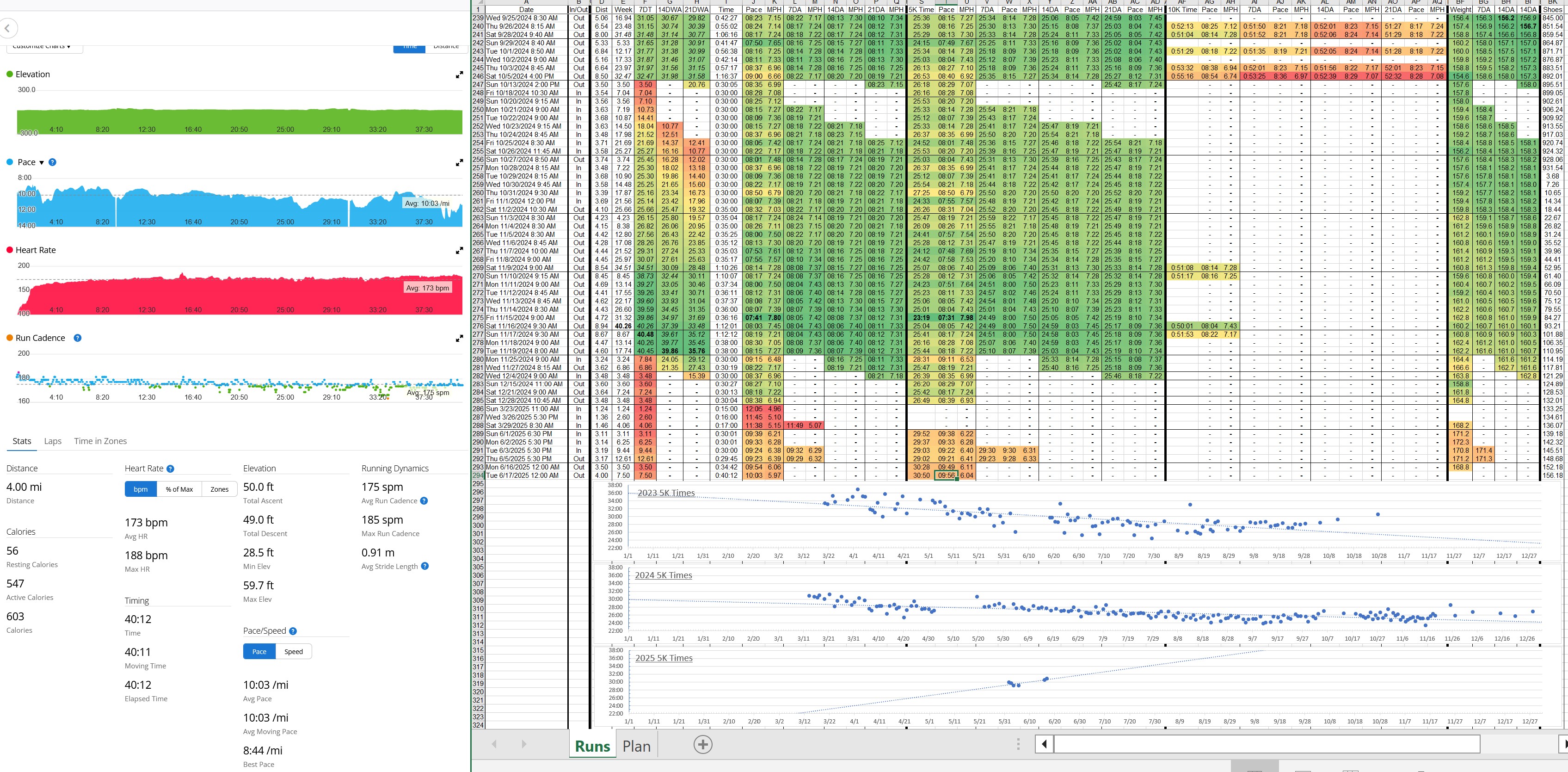Screen dimensions: 1568x772
Task: Switch heart rate view to % of Max
Action: coord(179,489)
